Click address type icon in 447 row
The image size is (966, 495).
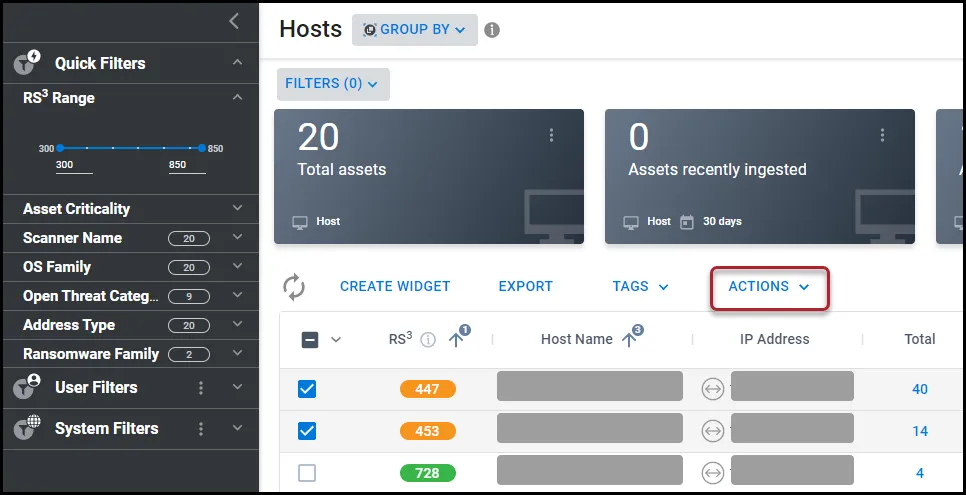(x=713, y=389)
